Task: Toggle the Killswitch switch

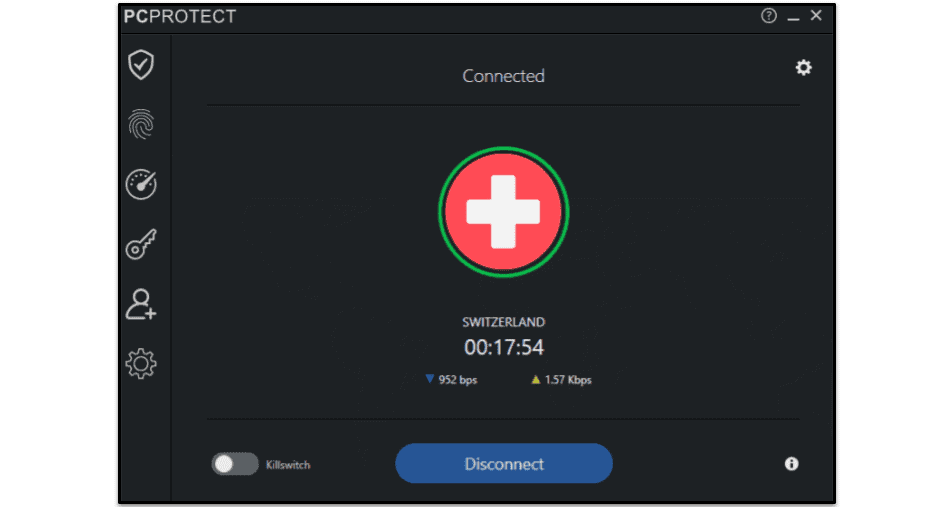Action: coord(235,464)
